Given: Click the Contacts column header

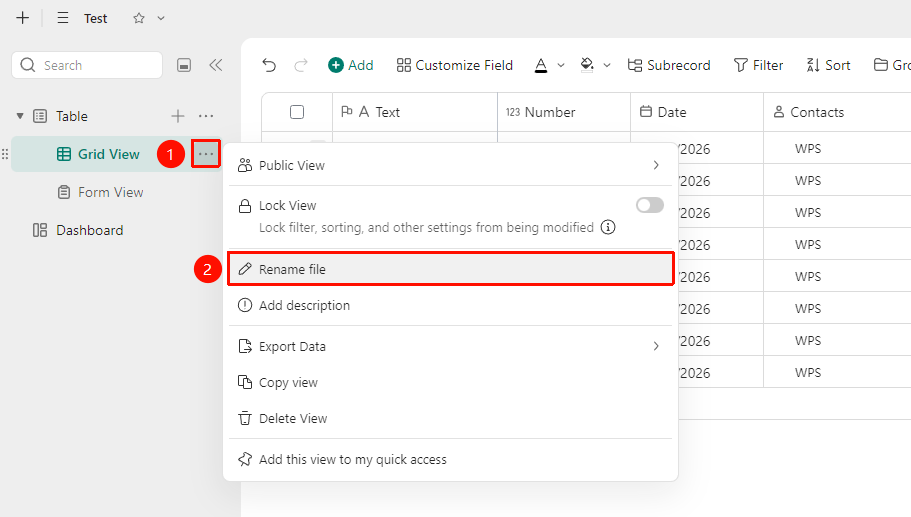Looking at the screenshot, I should [x=837, y=112].
